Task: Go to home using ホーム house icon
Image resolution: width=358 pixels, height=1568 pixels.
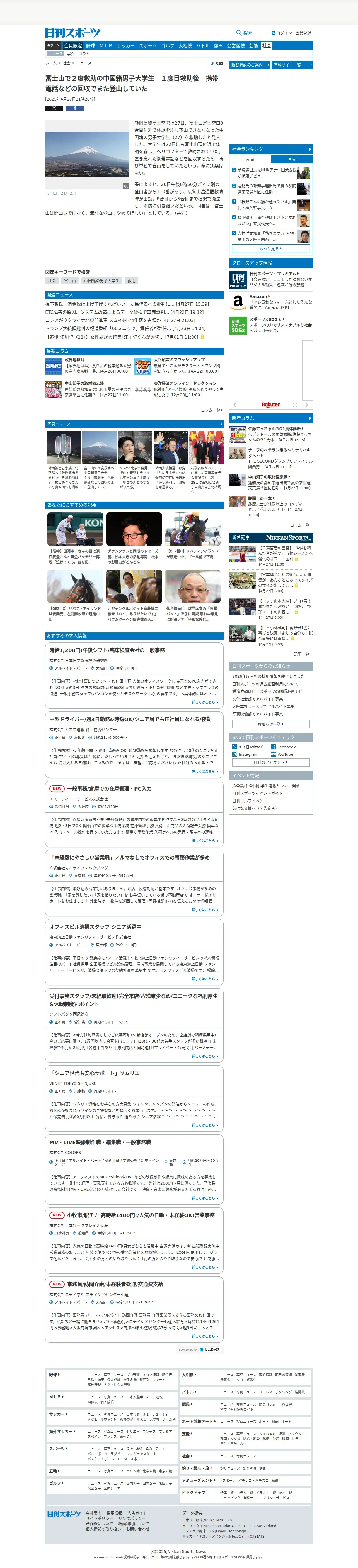Action: coord(53,45)
